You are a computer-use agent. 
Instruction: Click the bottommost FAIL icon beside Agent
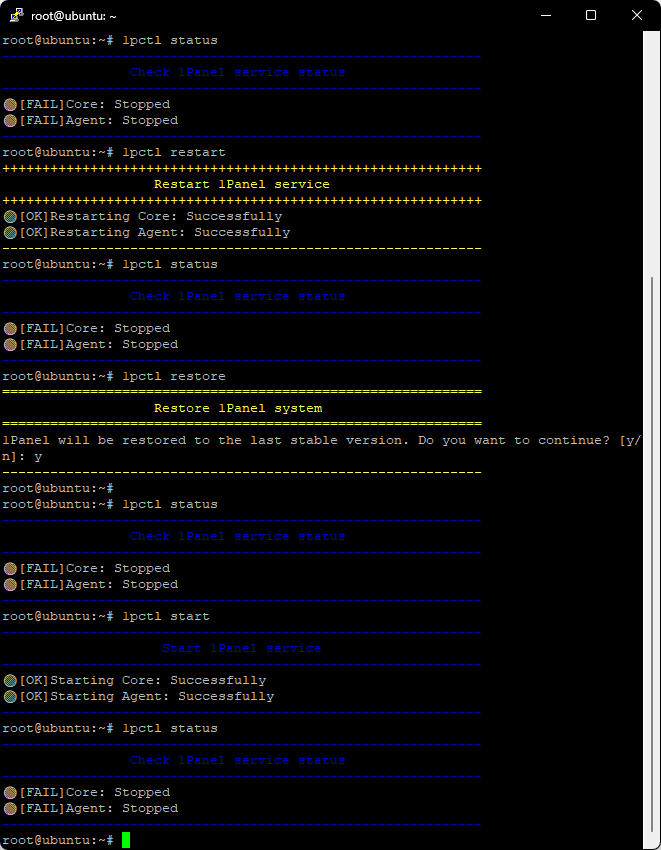coord(10,808)
